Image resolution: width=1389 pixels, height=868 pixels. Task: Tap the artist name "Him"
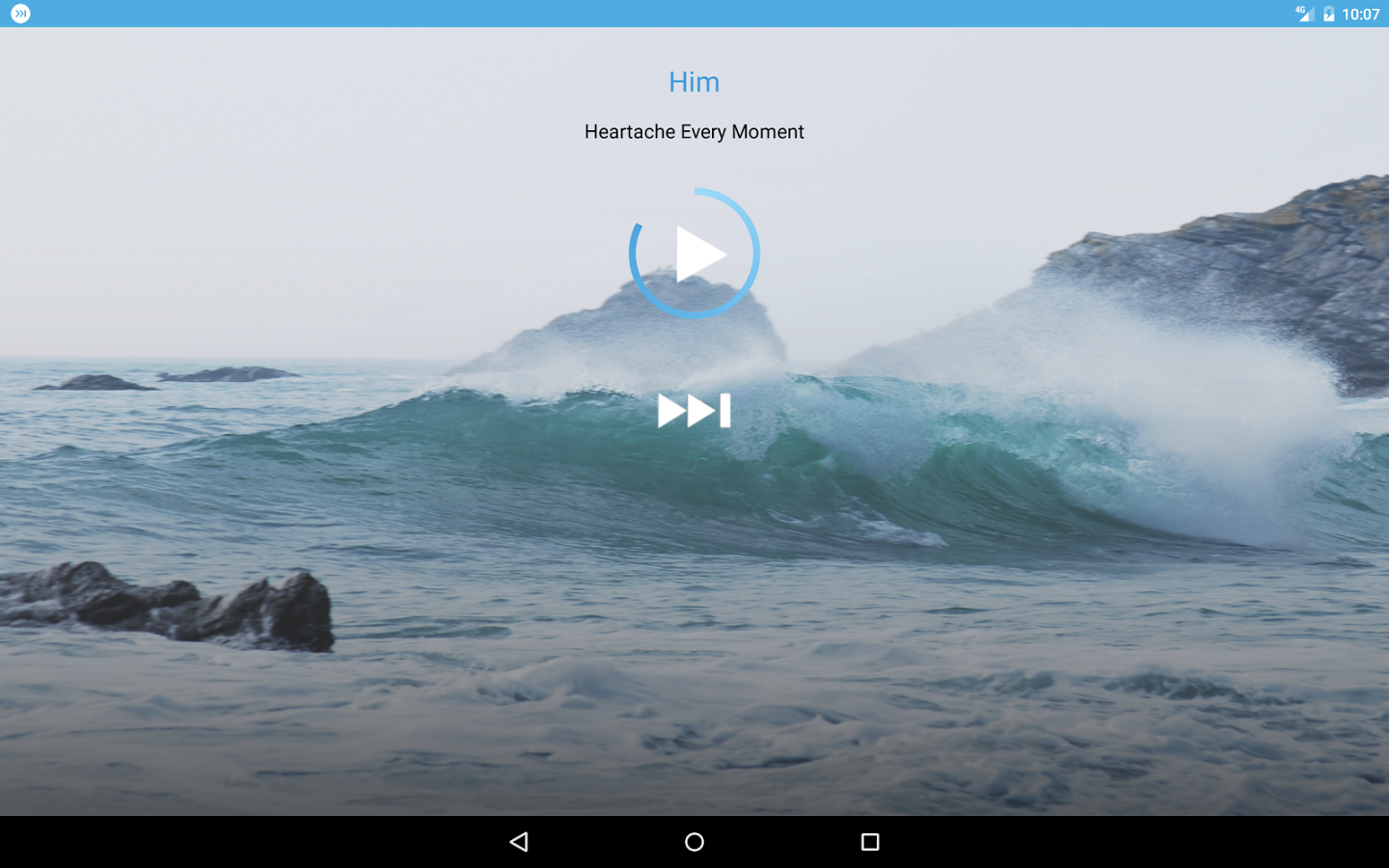(x=694, y=82)
